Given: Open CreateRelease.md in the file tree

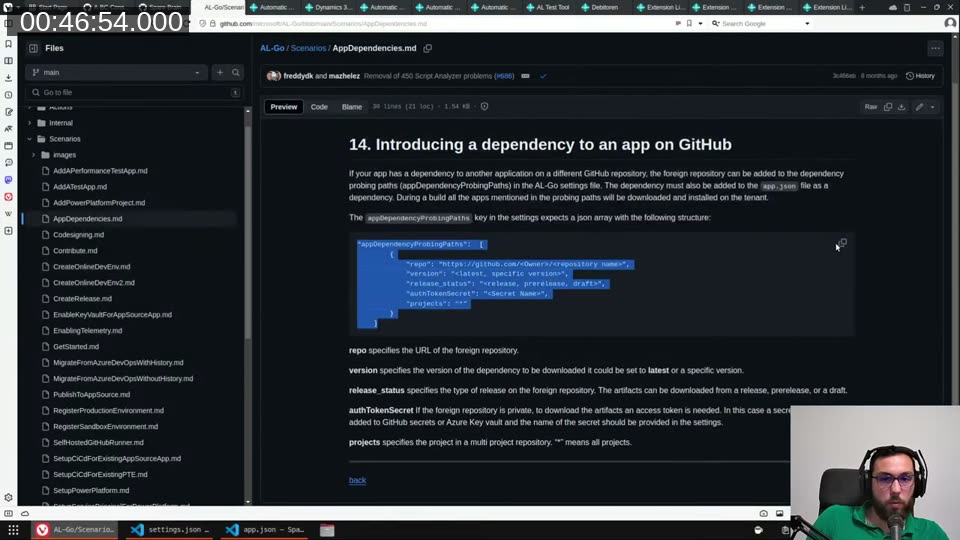Looking at the screenshot, I should pos(82,299).
